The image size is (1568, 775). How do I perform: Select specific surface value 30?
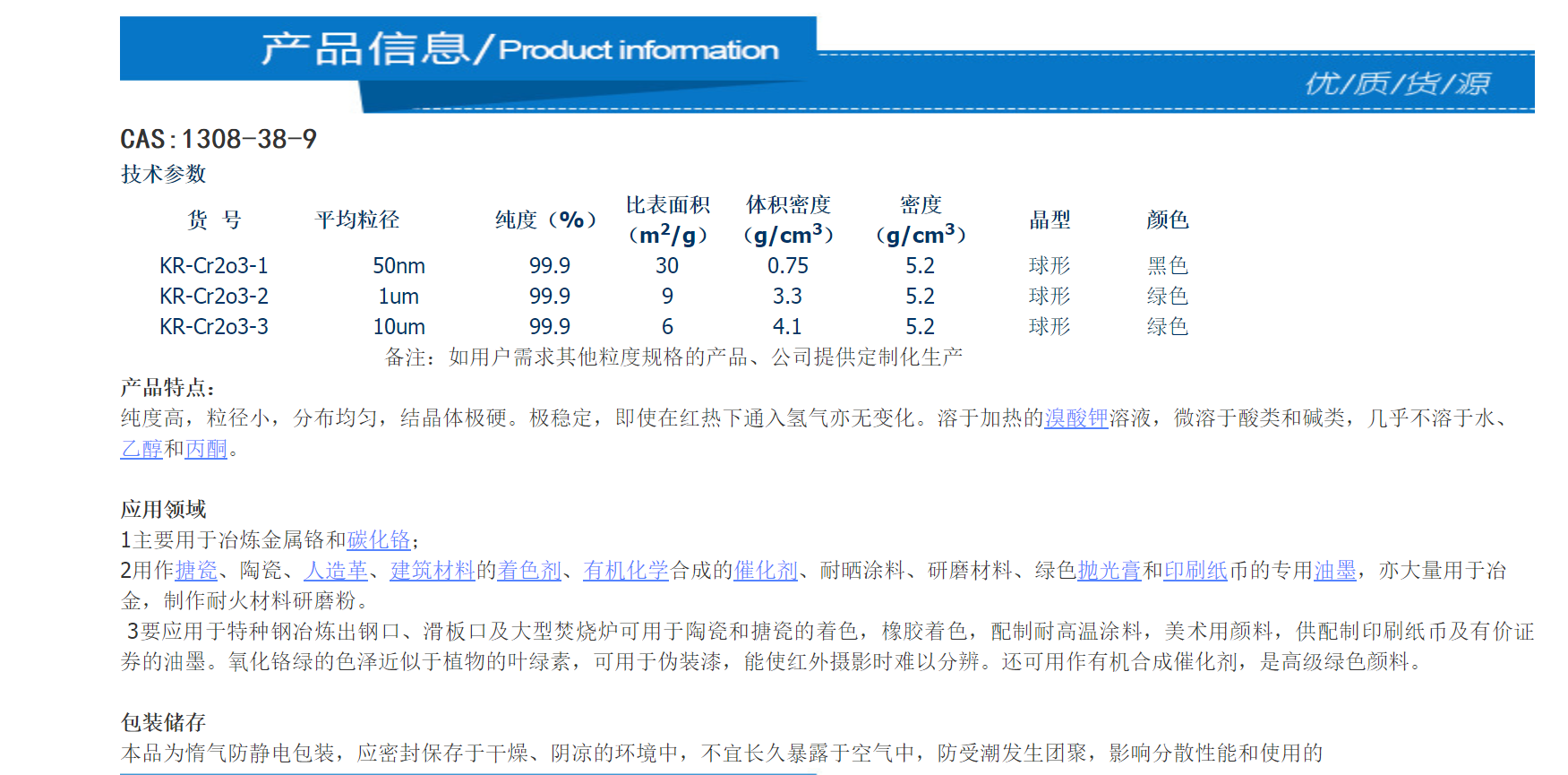pos(667,266)
